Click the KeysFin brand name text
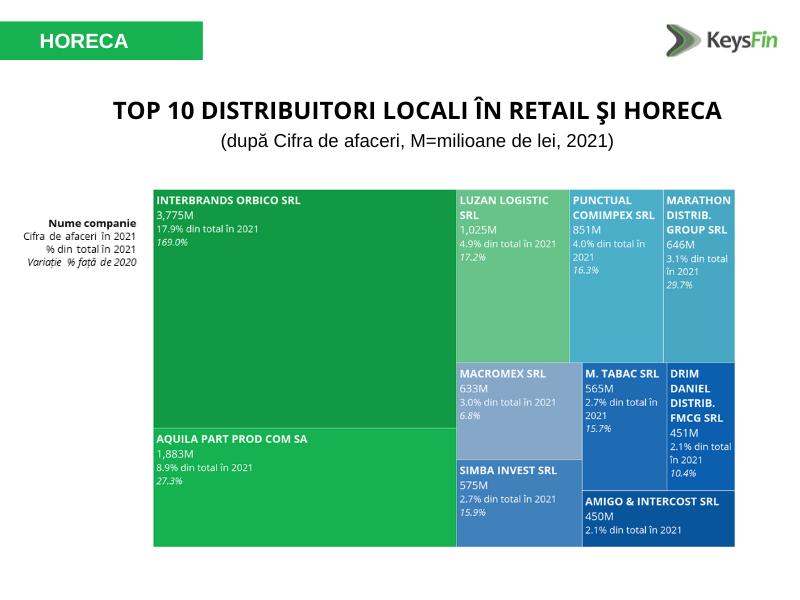The height and width of the screenshot is (600, 800). click(742, 40)
